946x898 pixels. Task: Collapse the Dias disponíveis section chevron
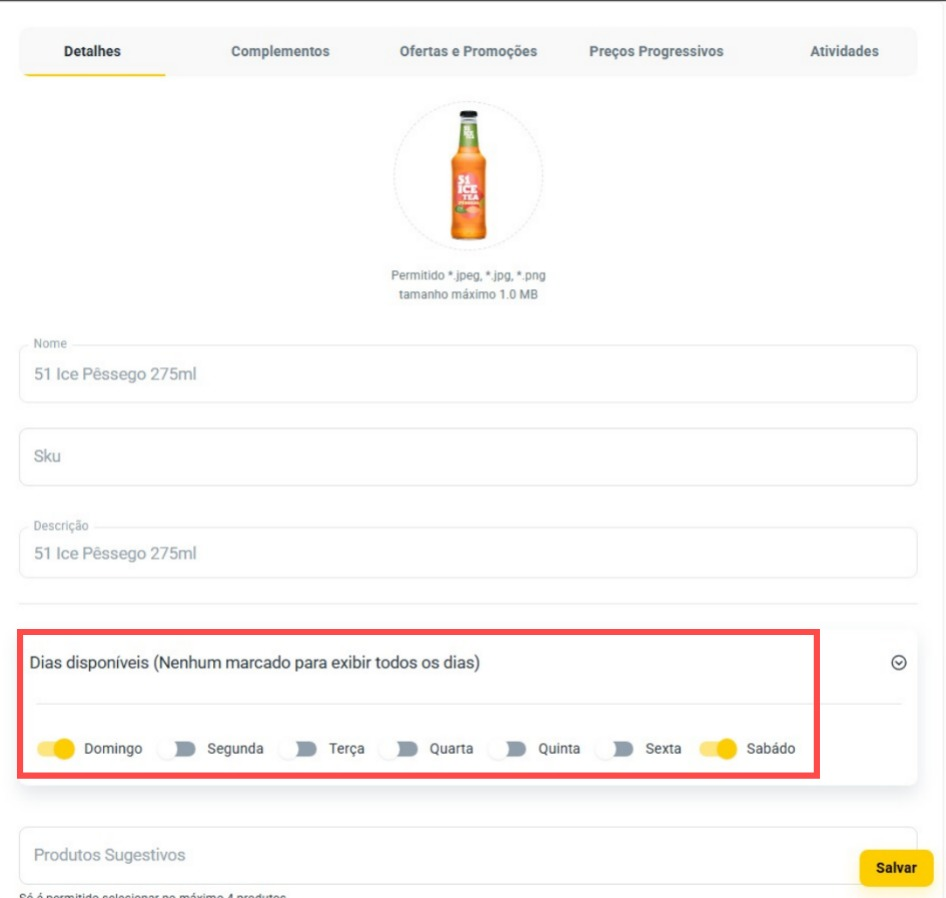pyautogui.click(x=898, y=662)
